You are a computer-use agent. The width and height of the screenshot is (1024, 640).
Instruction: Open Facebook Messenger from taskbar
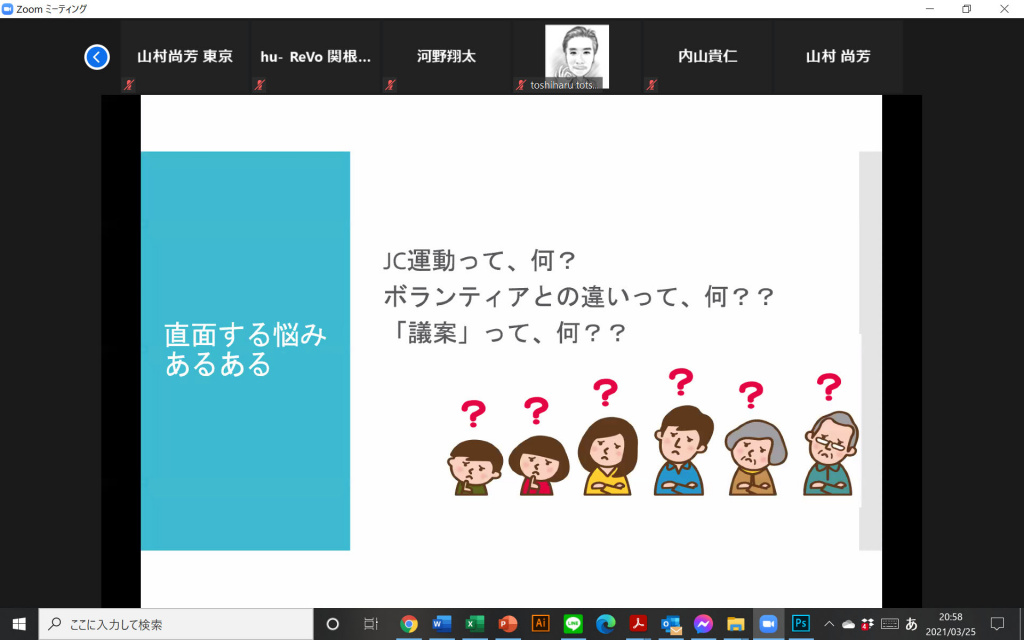703,623
